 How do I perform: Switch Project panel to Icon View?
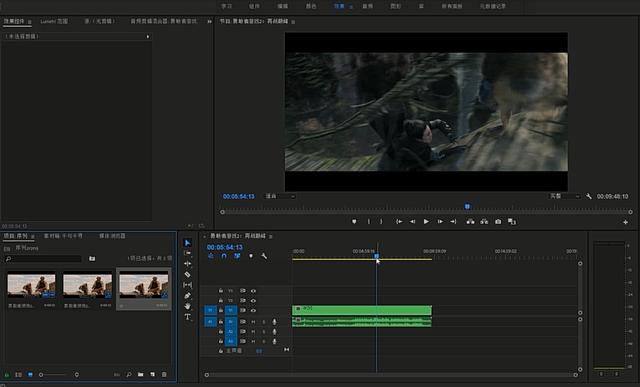coord(30,374)
